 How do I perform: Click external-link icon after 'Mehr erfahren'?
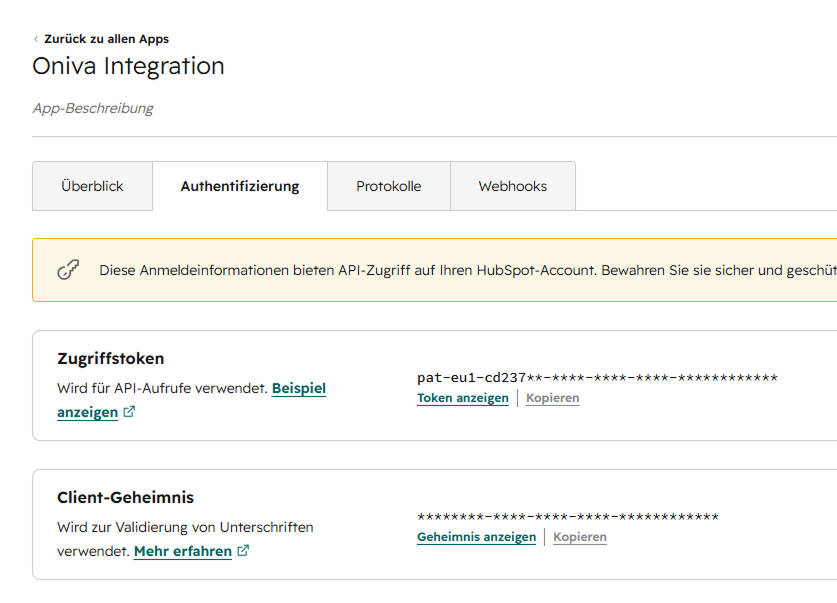point(243,550)
